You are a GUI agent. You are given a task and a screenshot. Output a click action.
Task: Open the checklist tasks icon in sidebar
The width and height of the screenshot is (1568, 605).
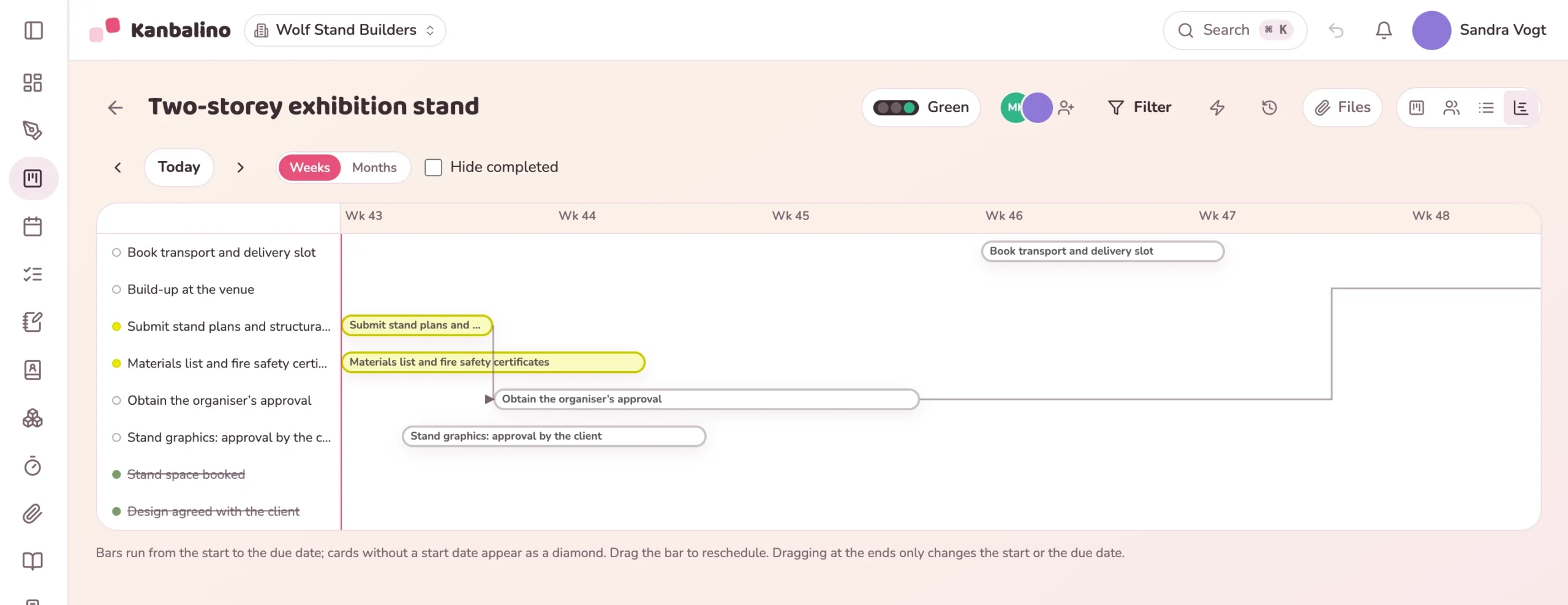click(32, 274)
